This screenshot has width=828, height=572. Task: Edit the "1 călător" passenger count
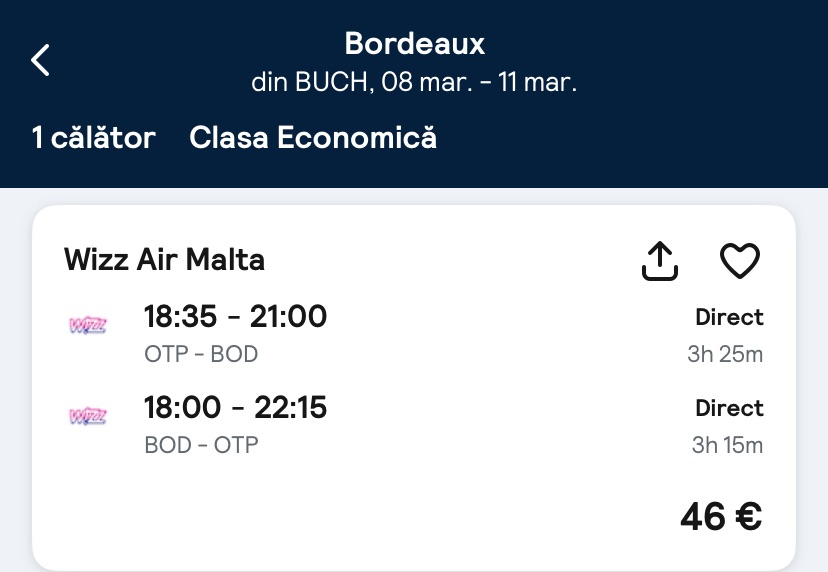(94, 137)
